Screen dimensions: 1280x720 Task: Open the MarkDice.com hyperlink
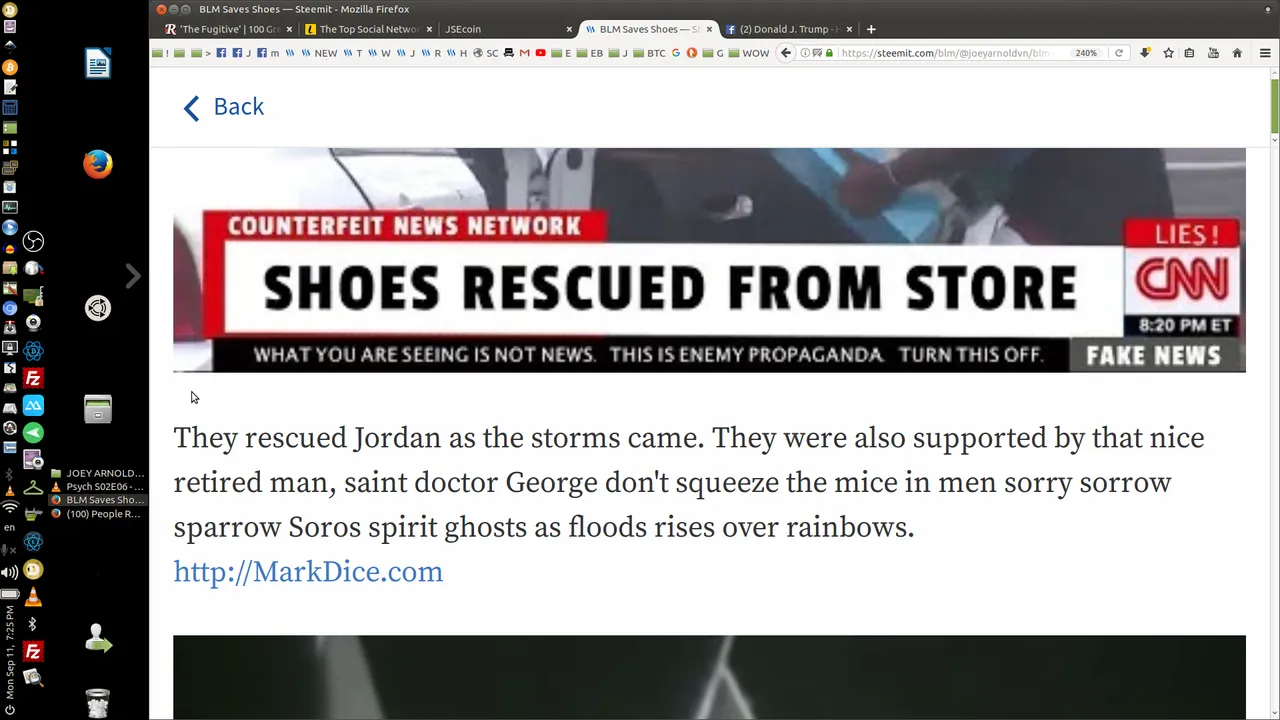coord(308,572)
